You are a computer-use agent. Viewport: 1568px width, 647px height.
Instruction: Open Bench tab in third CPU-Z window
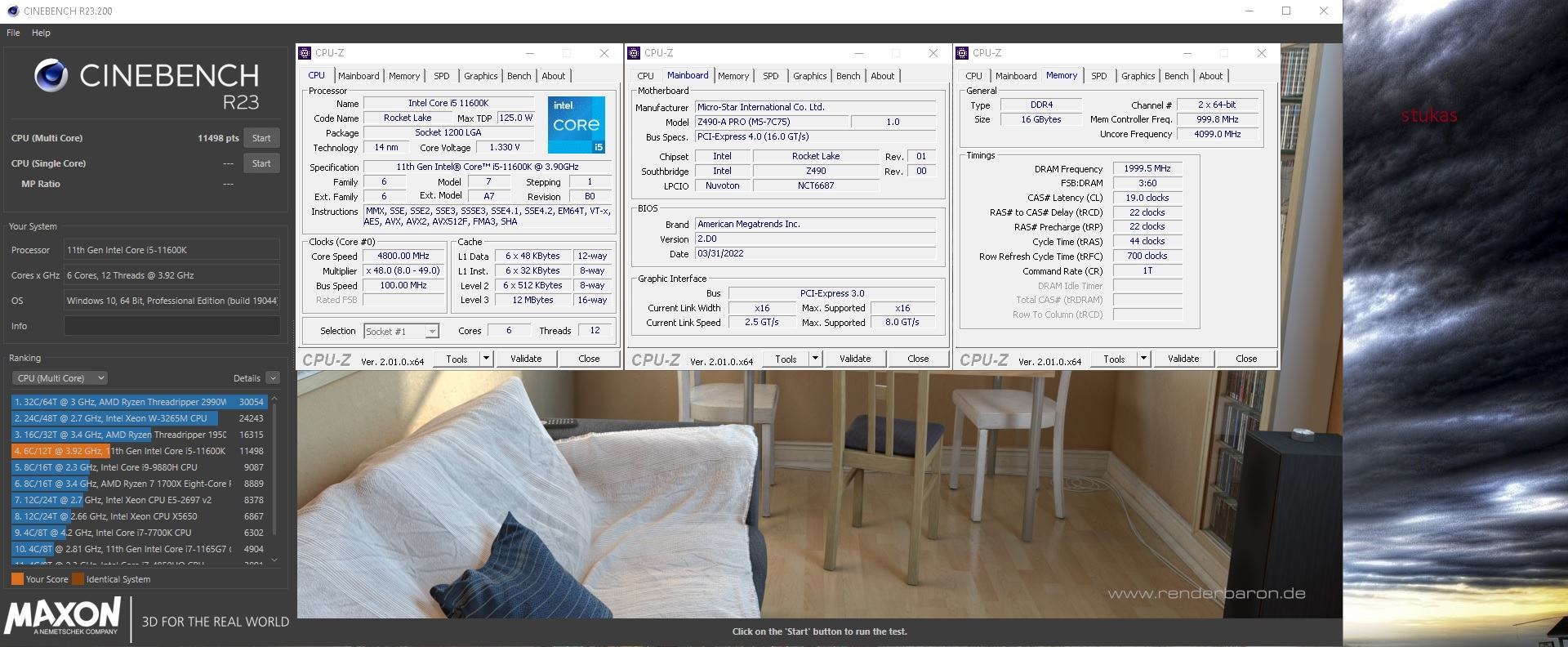[x=1177, y=76]
